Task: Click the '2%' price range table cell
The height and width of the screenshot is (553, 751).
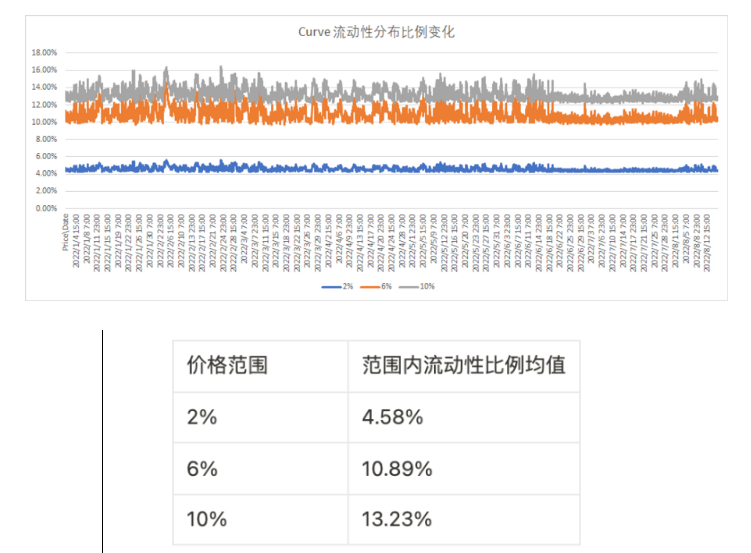Action: (261, 418)
